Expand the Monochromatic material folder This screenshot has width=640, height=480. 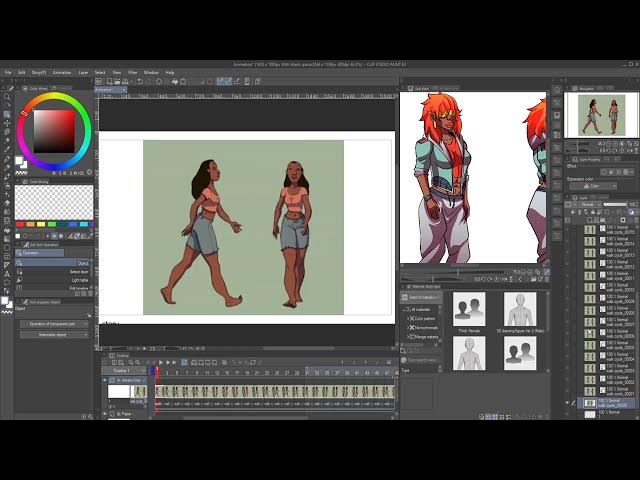click(407, 327)
